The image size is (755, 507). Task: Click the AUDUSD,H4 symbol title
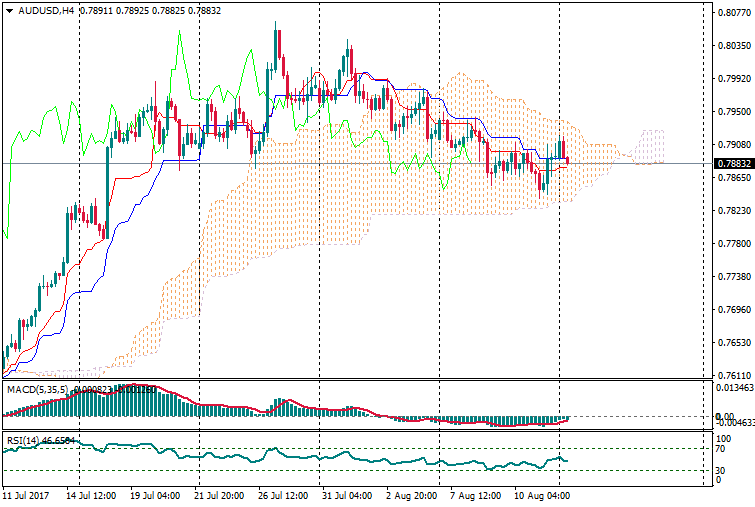click(46, 10)
